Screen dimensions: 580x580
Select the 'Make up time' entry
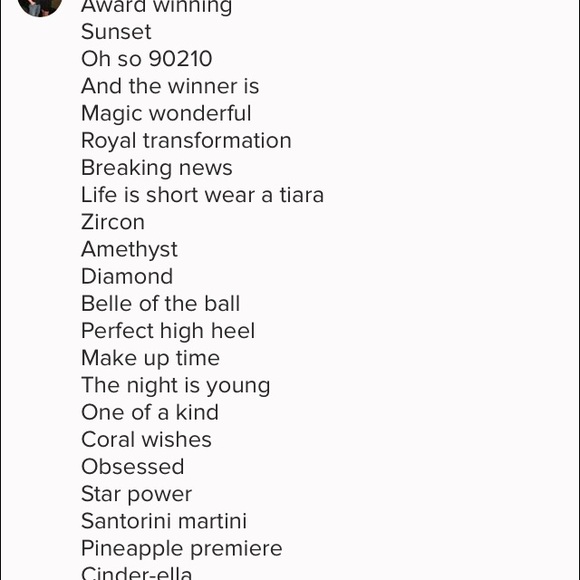pos(151,358)
